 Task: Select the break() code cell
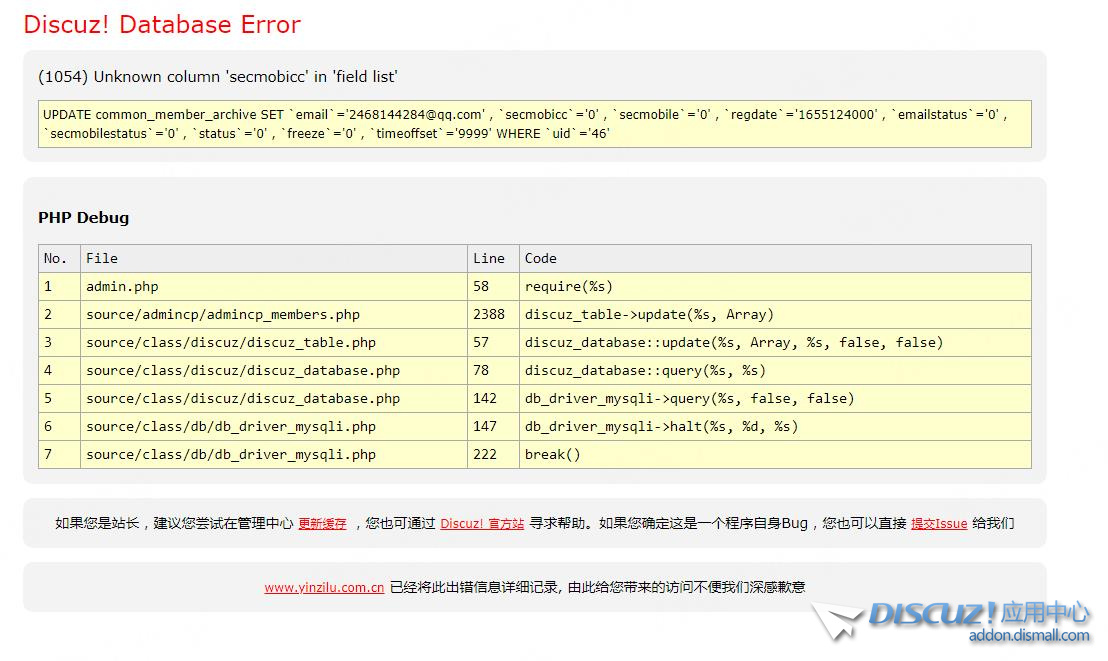pos(775,455)
